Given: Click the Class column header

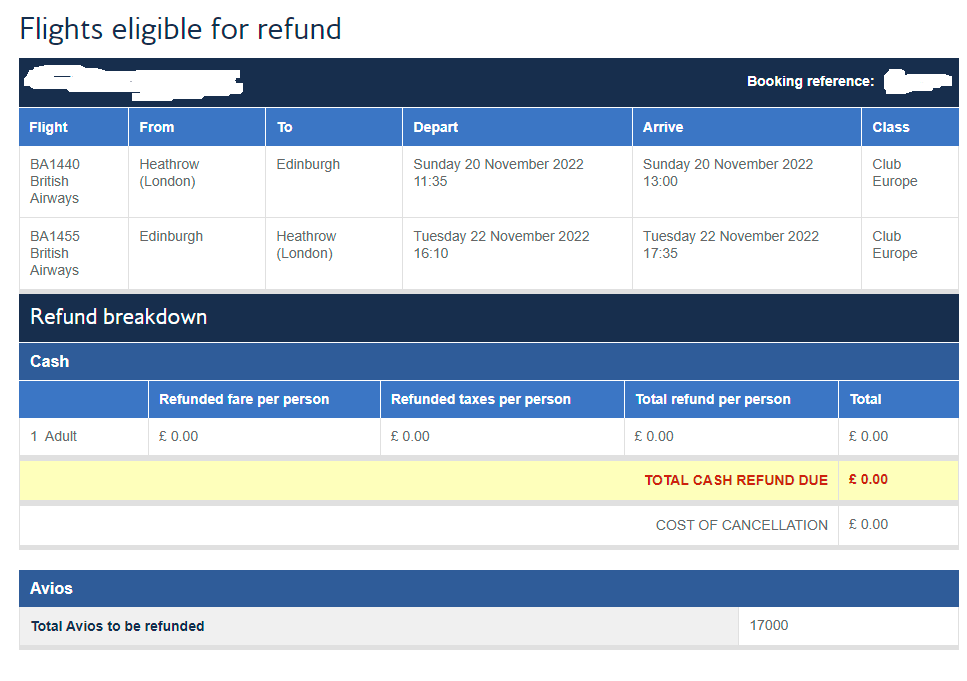Looking at the screenshot, I should point(891,127).
